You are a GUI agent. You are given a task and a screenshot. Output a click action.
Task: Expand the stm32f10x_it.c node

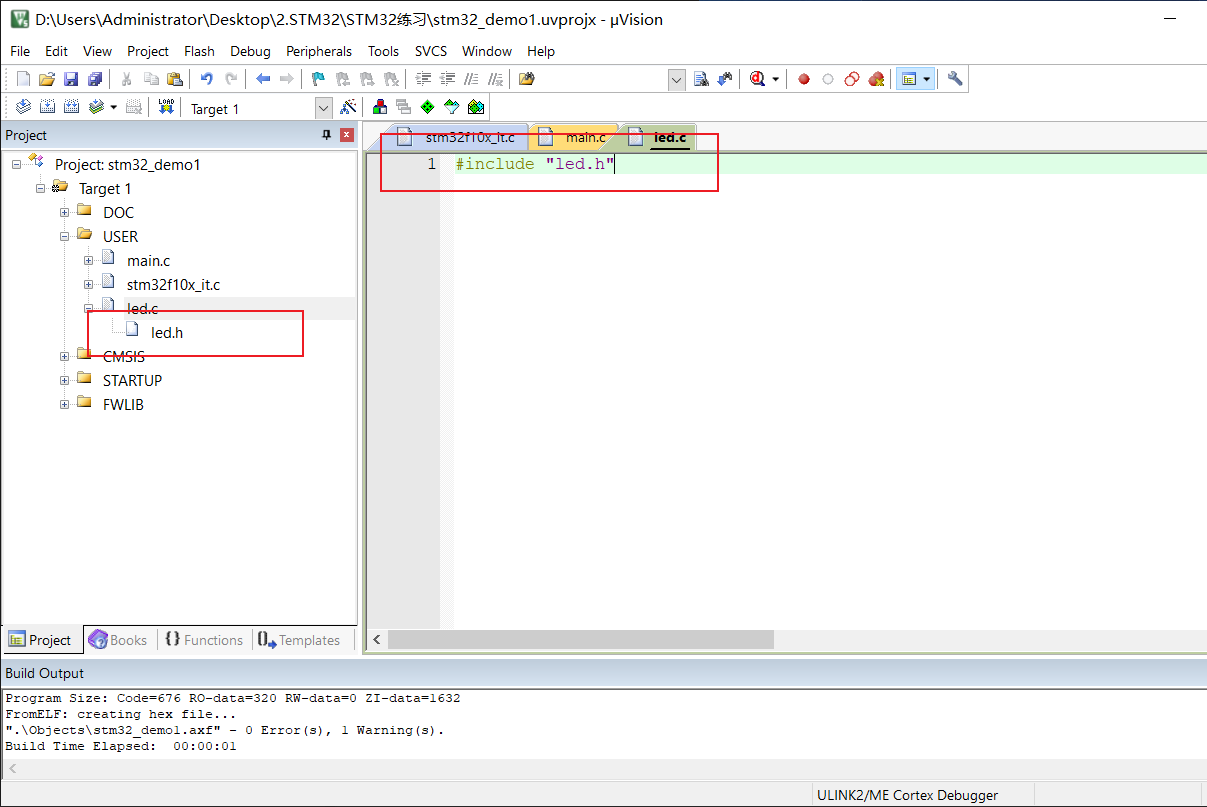[x=88, y=284]
